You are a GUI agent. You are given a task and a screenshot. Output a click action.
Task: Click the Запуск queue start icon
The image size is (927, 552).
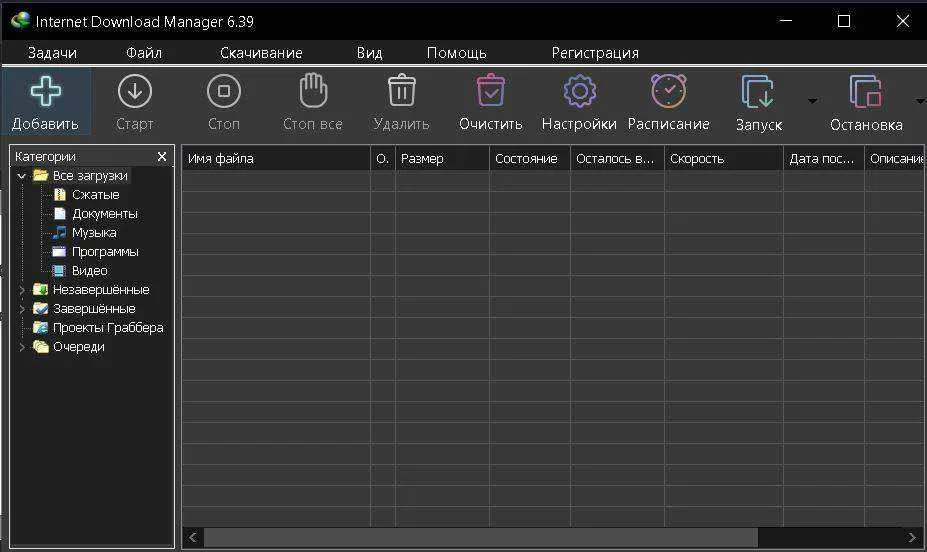point(758,92)
